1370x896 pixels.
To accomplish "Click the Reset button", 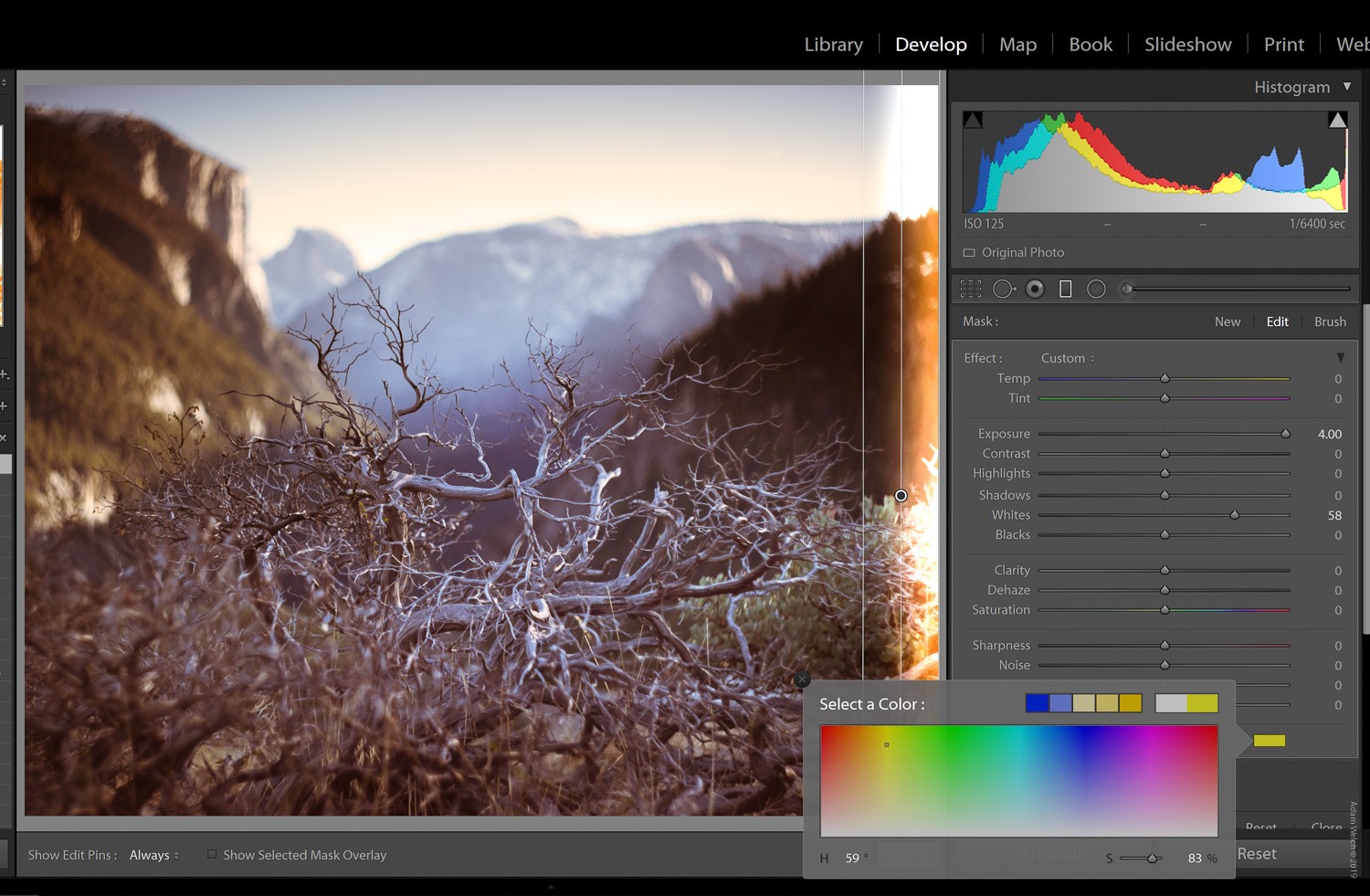I will [x=1258, y=854].
